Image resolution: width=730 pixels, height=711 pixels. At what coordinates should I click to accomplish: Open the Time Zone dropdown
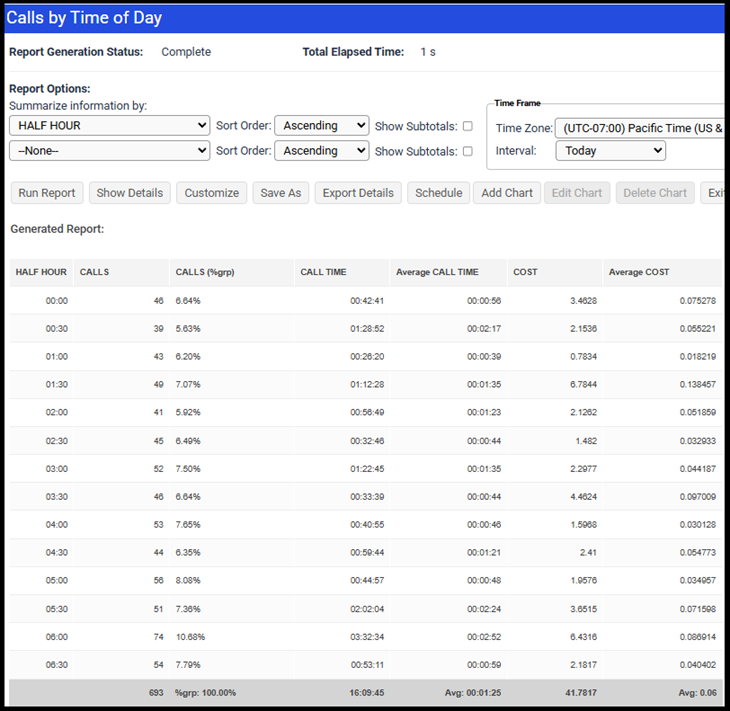640,128
